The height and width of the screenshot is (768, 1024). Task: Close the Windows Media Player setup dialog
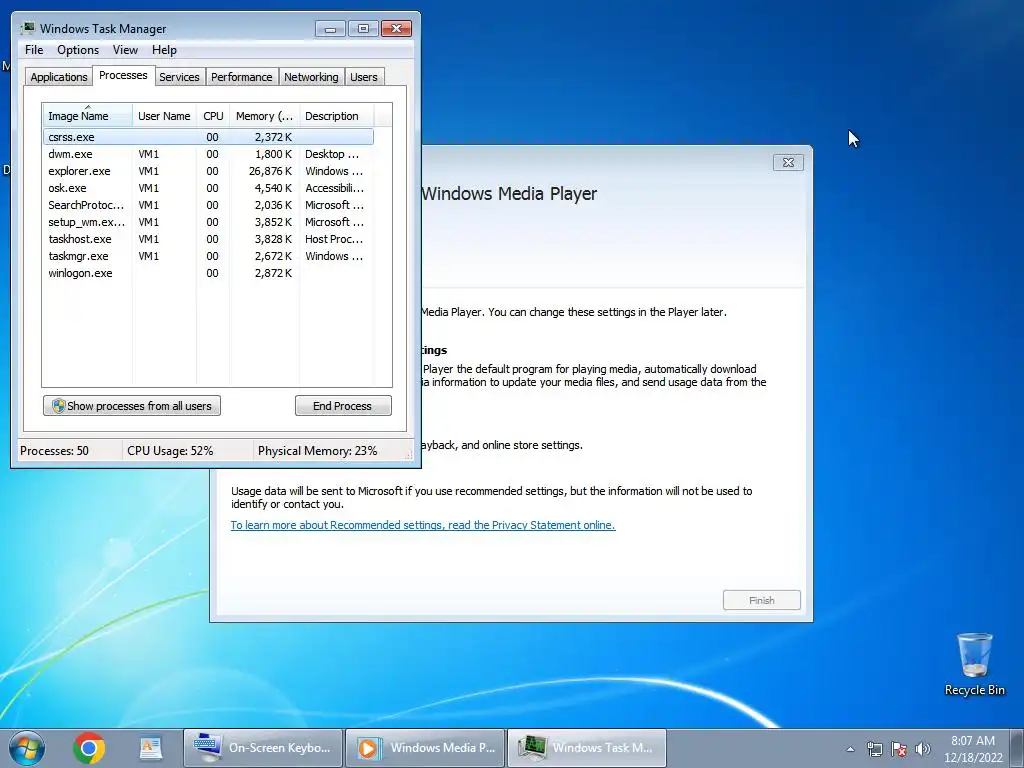[x=788, y=163]
